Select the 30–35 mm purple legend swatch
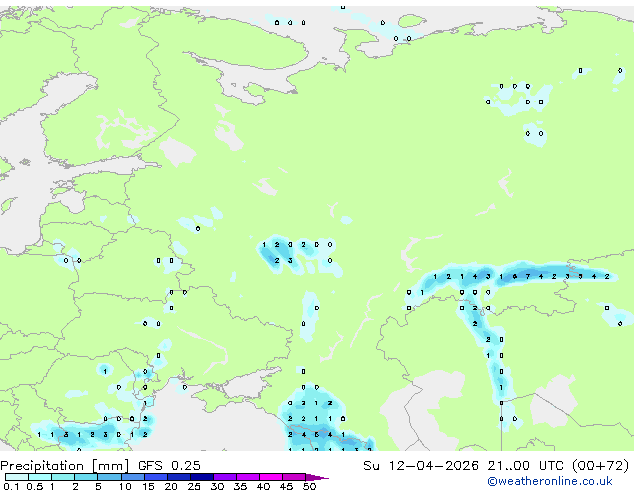Viewport: 634px width, 490px height. (224, 477)
